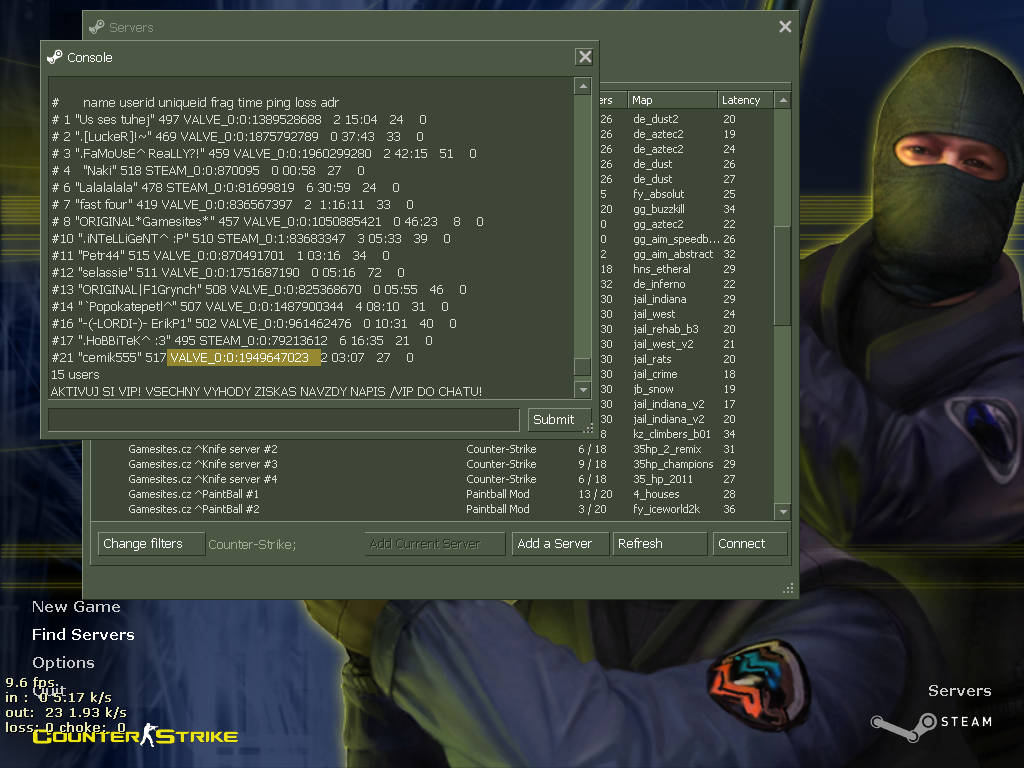
Task: Sort servers by Map column header
Action: pyautogui.click(x=672, y=100)
